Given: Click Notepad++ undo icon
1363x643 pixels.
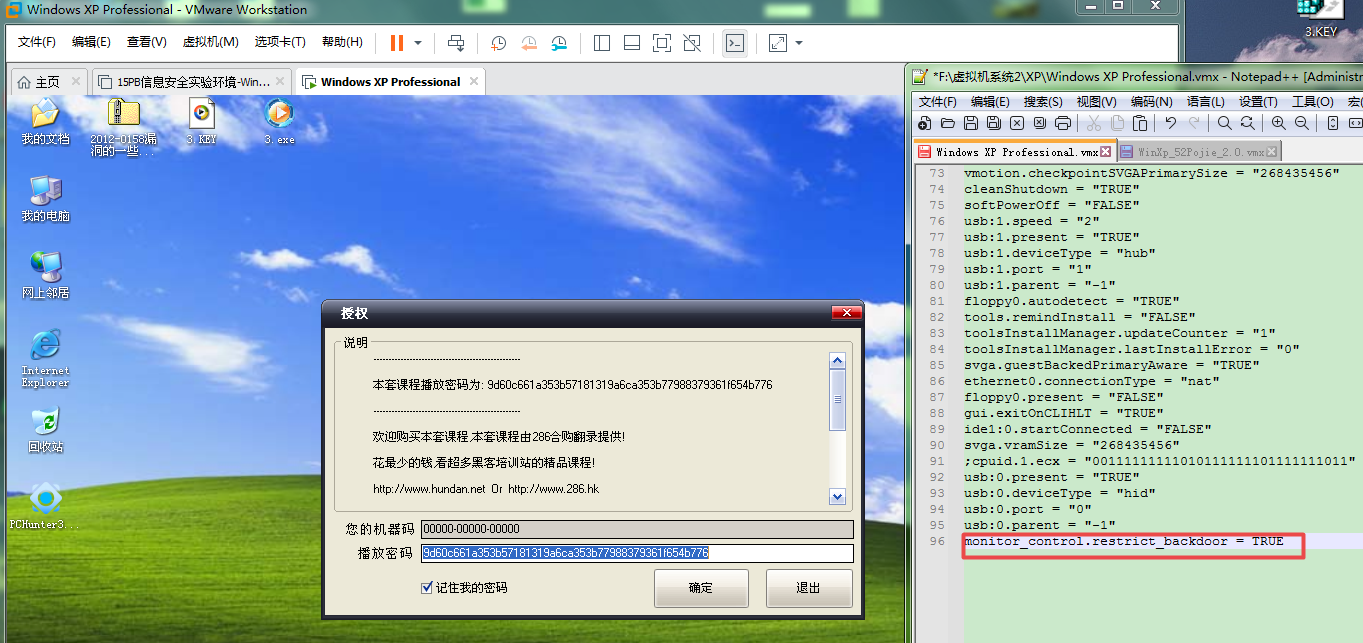Looking at the screenshot, I should coord(1171,123).
